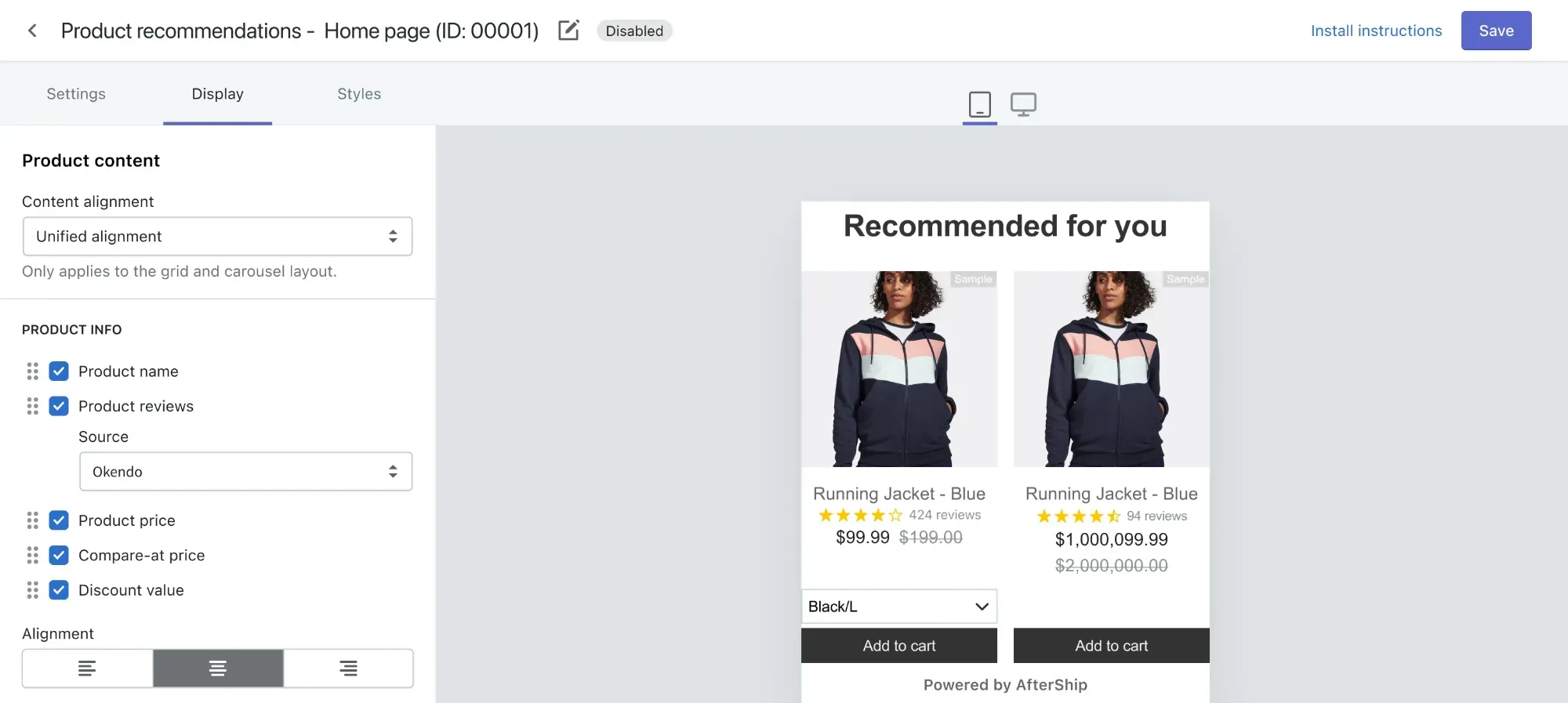Click the back arrow to leave the editor
This screenshot has width=1568, height=703.
[x=31, y=30]
